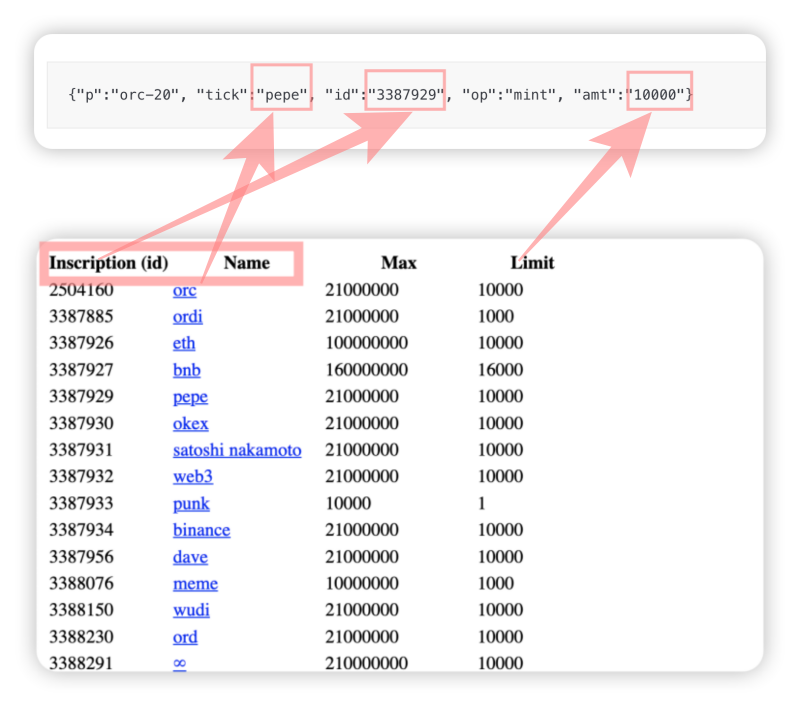Select inscription id 3387932

click(81, 476)
